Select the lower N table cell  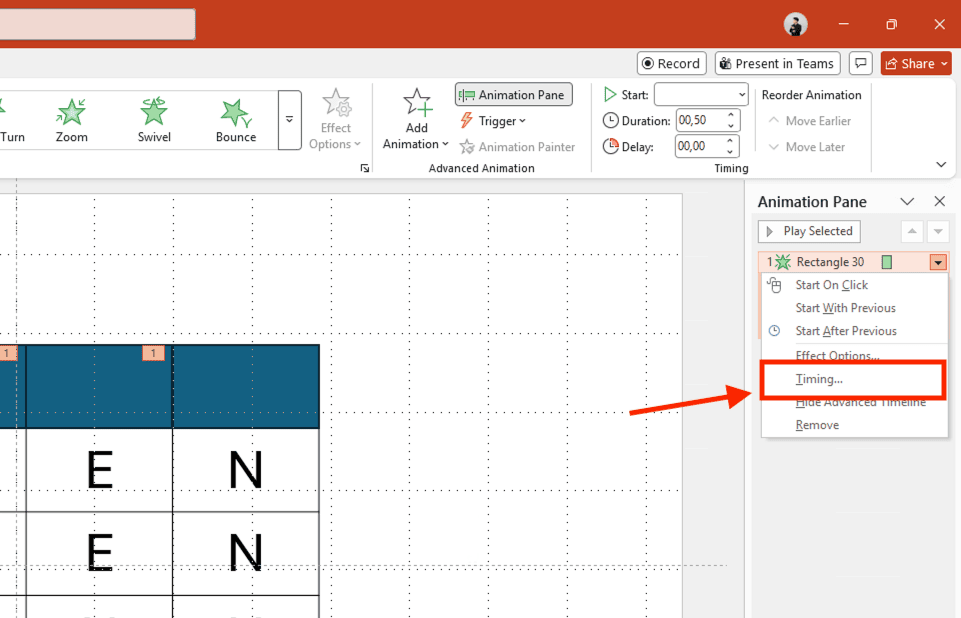[246, 553]
